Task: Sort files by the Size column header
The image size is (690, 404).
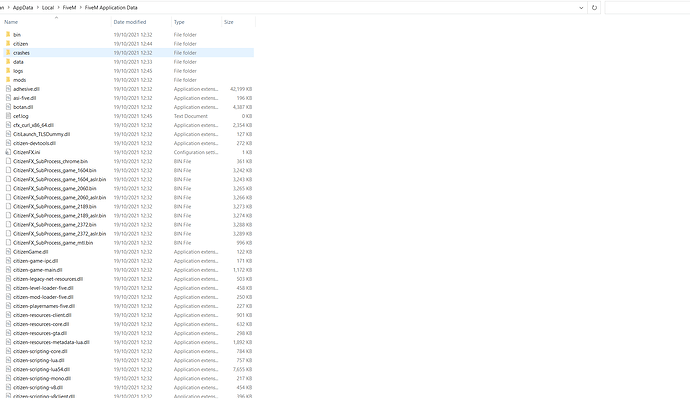Action: pyautogui.click(x=229, y=22)
